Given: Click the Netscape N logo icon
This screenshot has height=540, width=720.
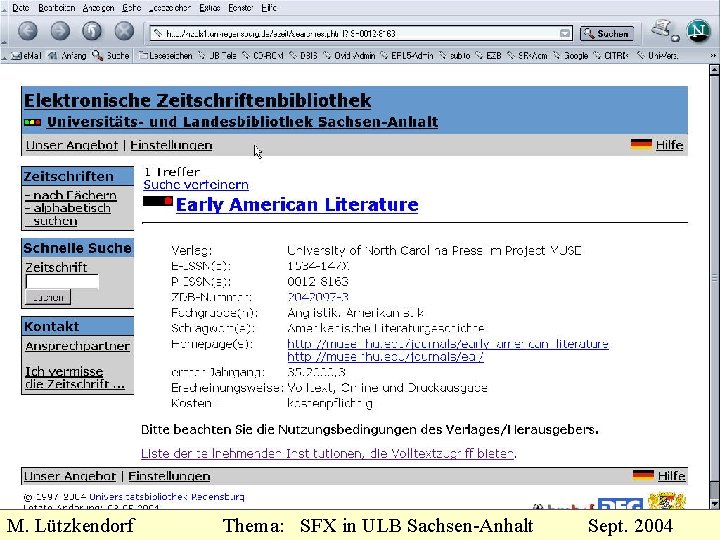Looking at the screenshot, I should click(x=698, y=31).
